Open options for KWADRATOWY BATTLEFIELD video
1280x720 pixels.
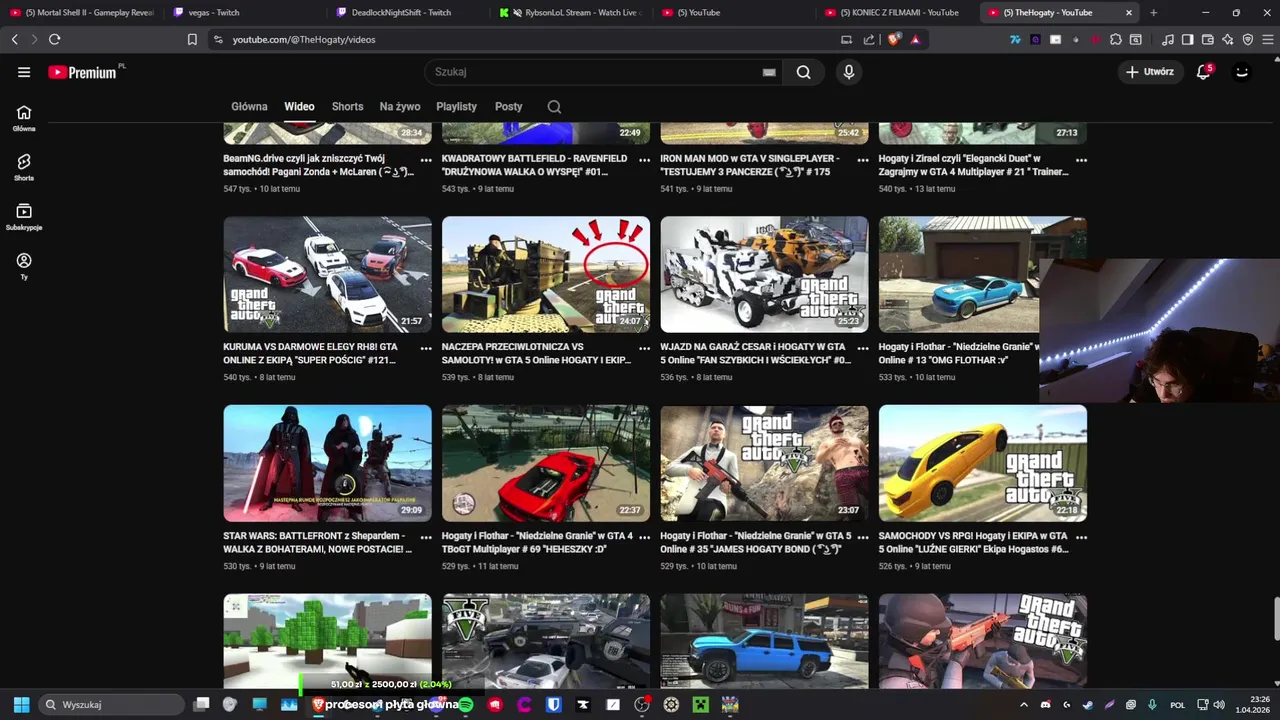pyautogui.click(x=644, y=160)
